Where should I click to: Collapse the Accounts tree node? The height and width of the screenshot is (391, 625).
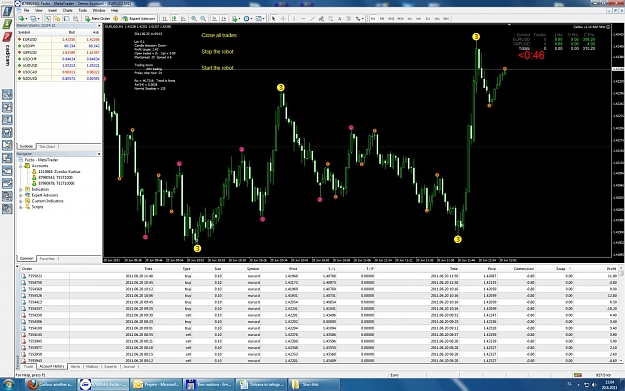click(x=21, y=166)
